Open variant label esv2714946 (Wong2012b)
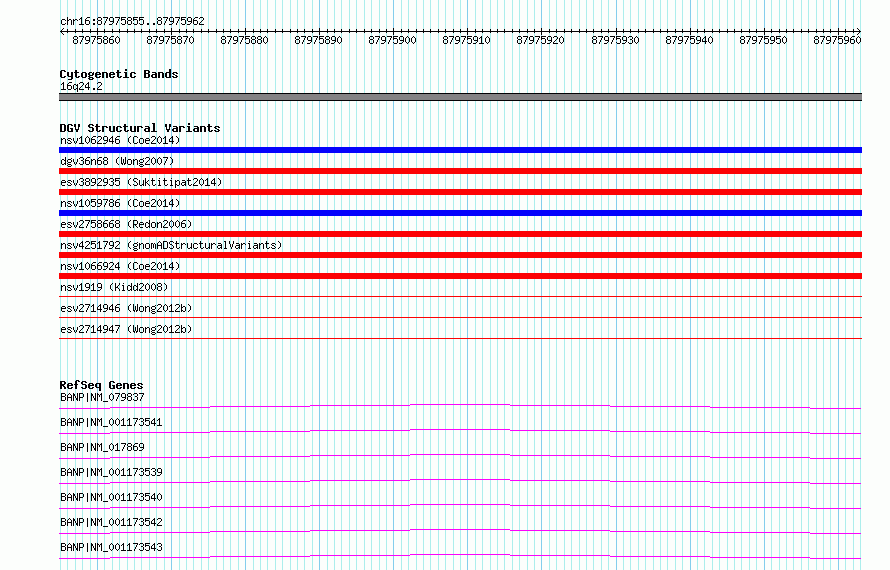 [126, 308]
